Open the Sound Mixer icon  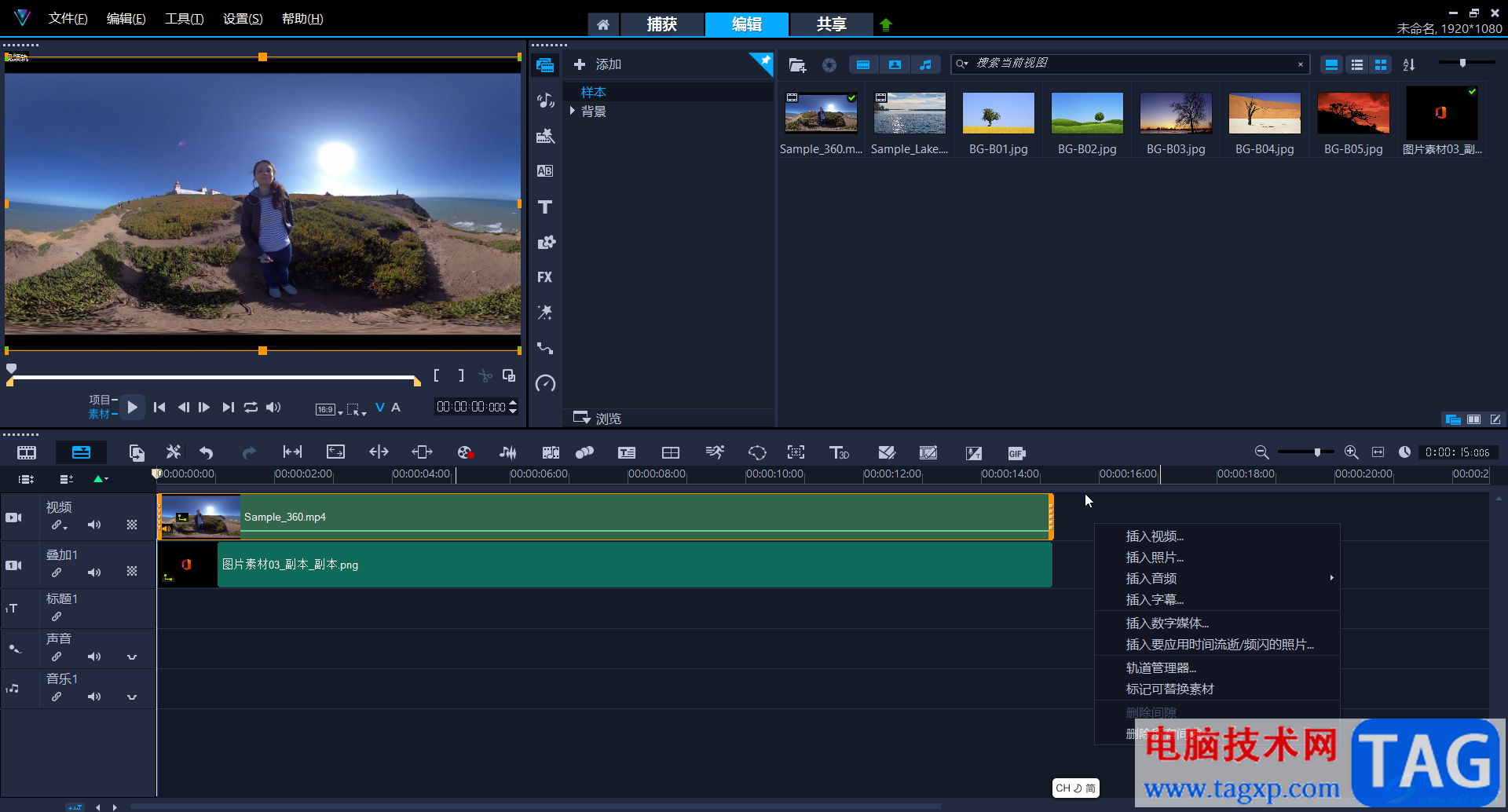click(508, 452)
